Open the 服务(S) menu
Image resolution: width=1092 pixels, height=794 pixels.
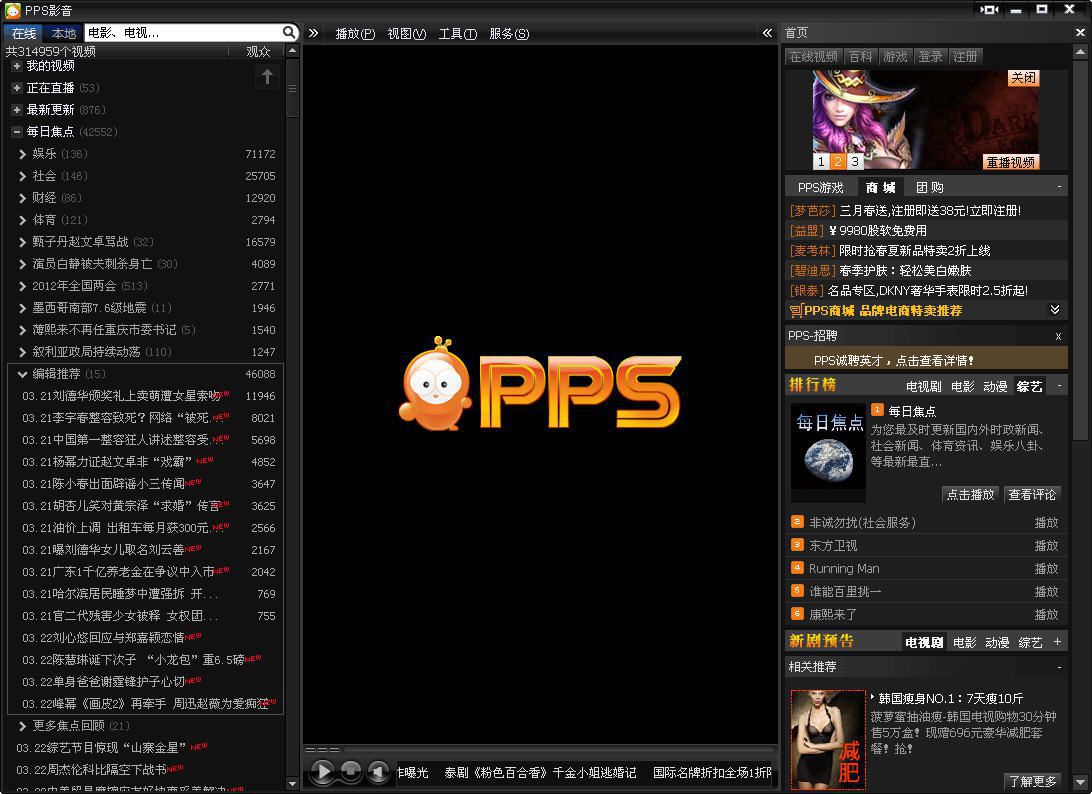509,33
